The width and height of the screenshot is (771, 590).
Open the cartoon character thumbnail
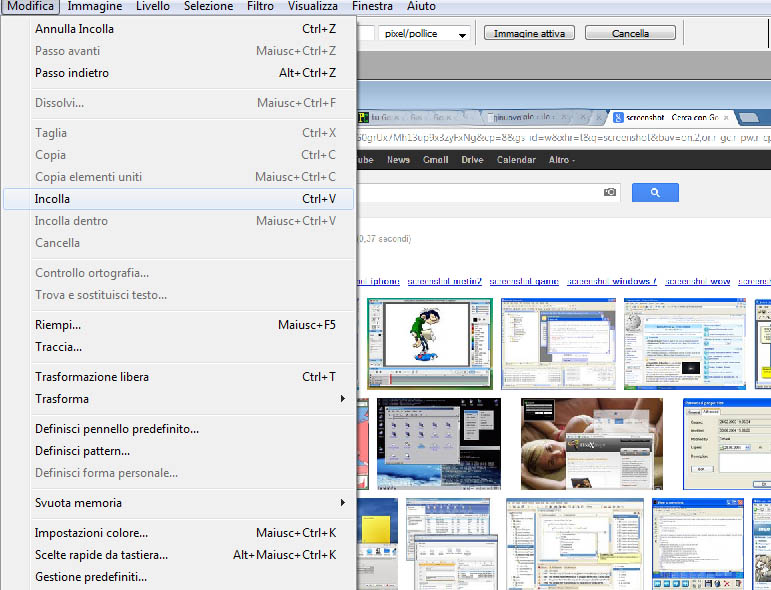[430, 344]
